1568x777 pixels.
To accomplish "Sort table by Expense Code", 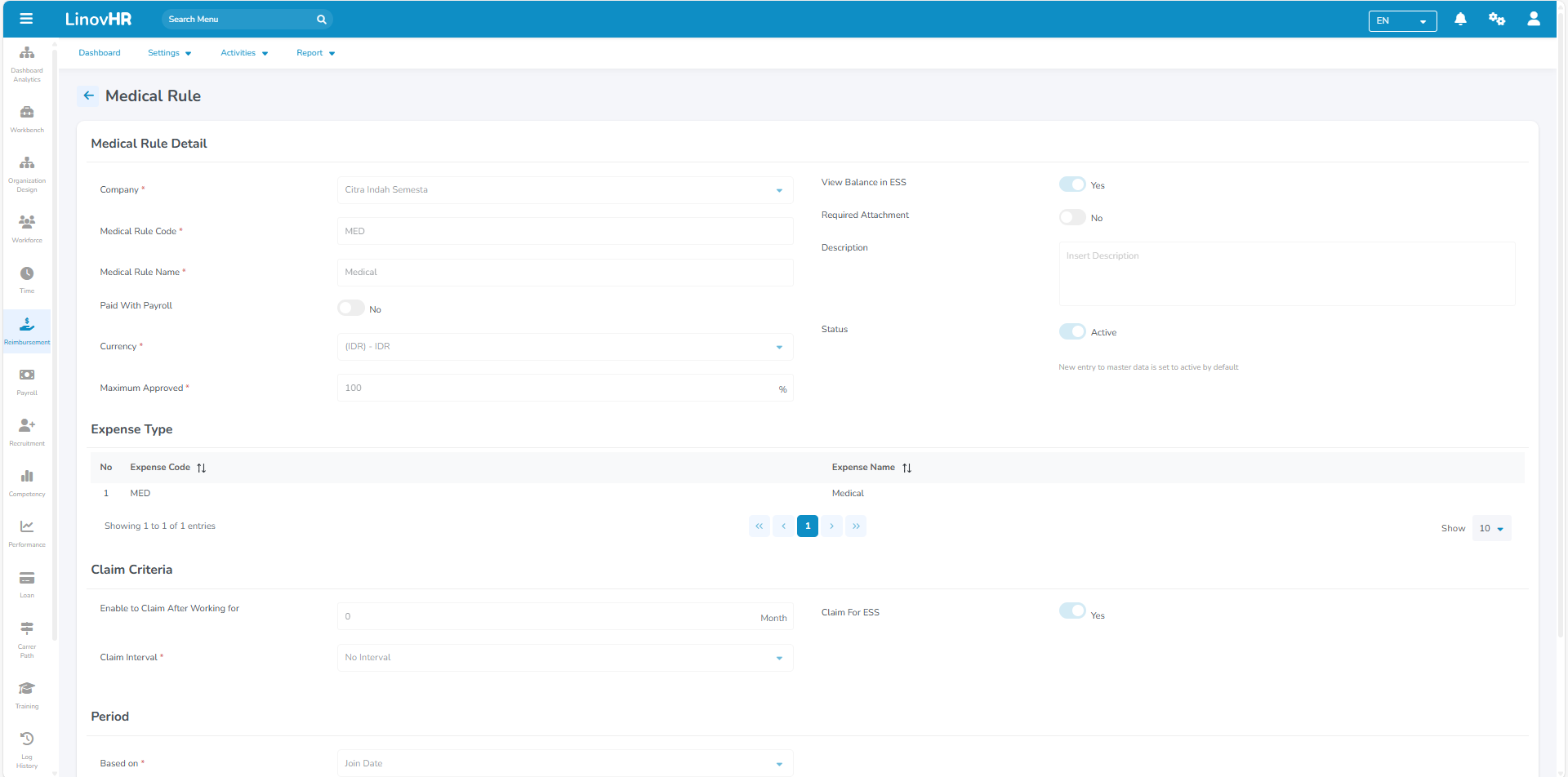I will tap(201, 468).
